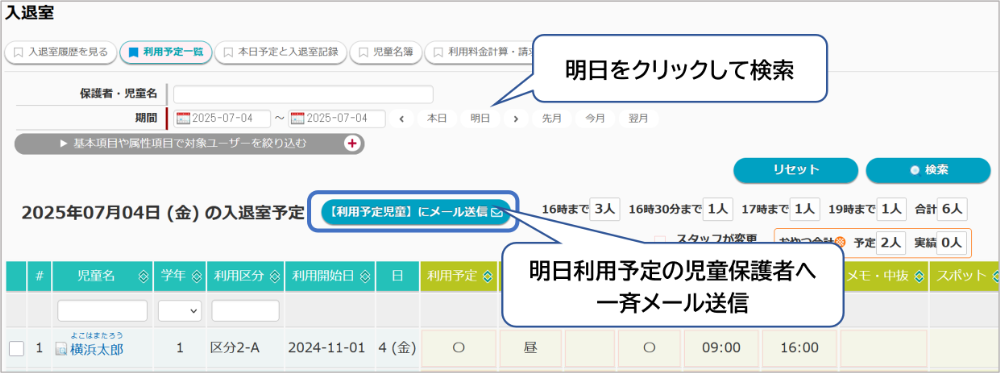Click the plus icon on filter bar

pyautogui.click(x=351, y=143)
